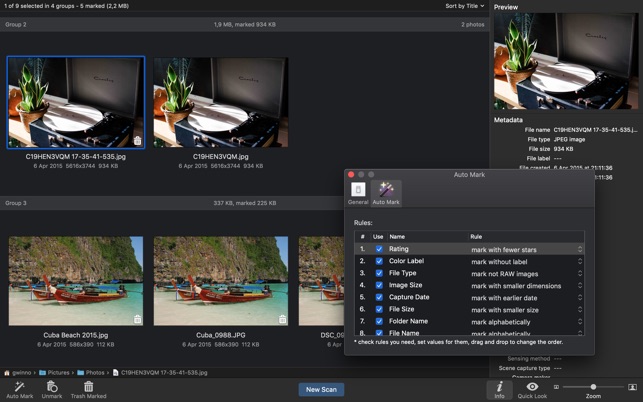Screen dimensions: 643x402
Task: Select the Cuba_0988.JPG thumbnail
Action: pyautogui.click(x=221, y=281)
